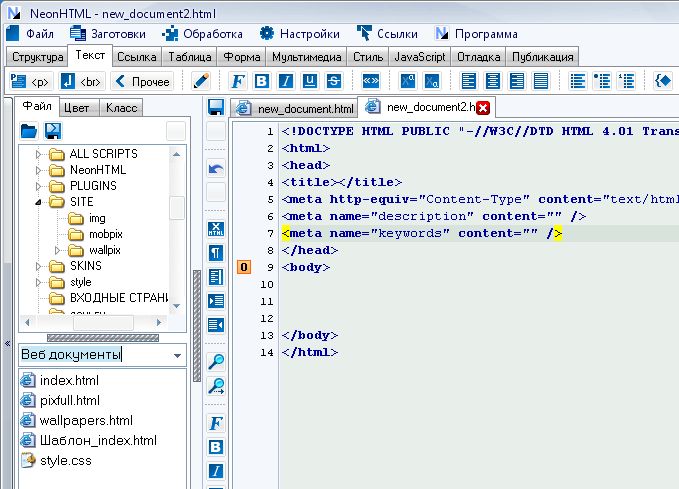The height and width of the screenshot is (489, 679).
Task: Open the Настройки menu
Action: click(300, 34)
